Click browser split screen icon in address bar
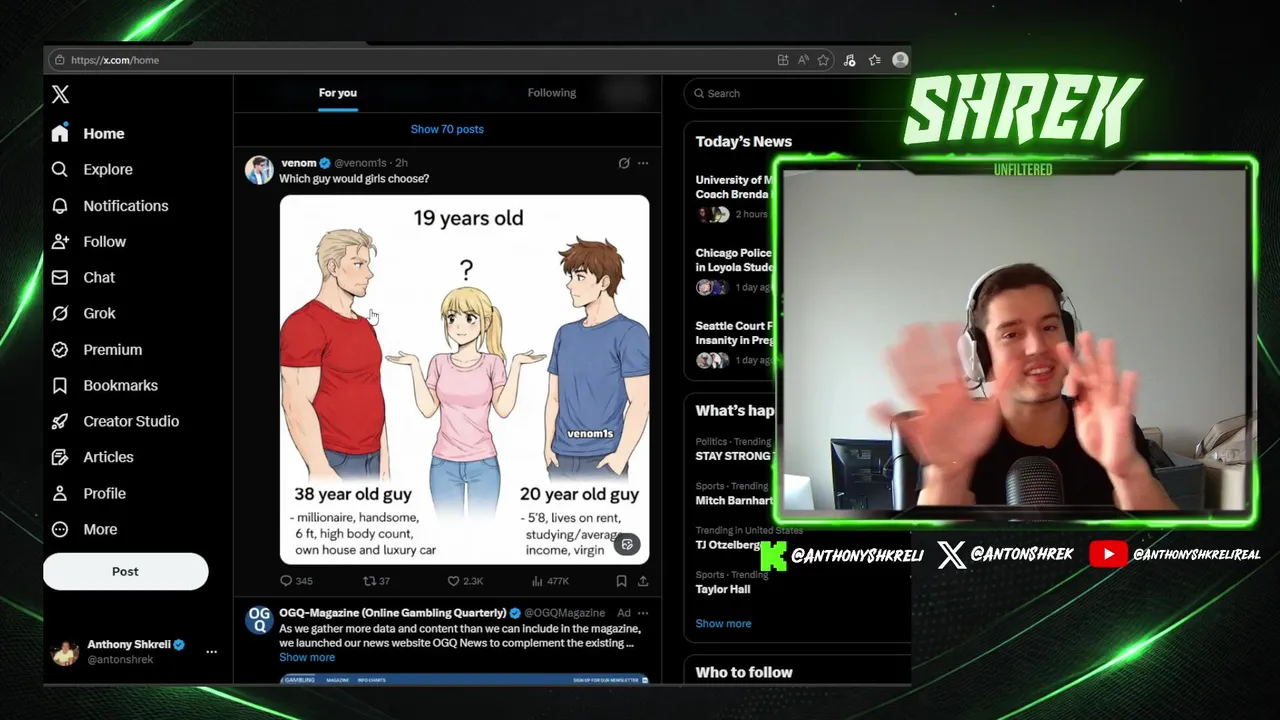Screen dimensions: 1280x720 [783, 60]
